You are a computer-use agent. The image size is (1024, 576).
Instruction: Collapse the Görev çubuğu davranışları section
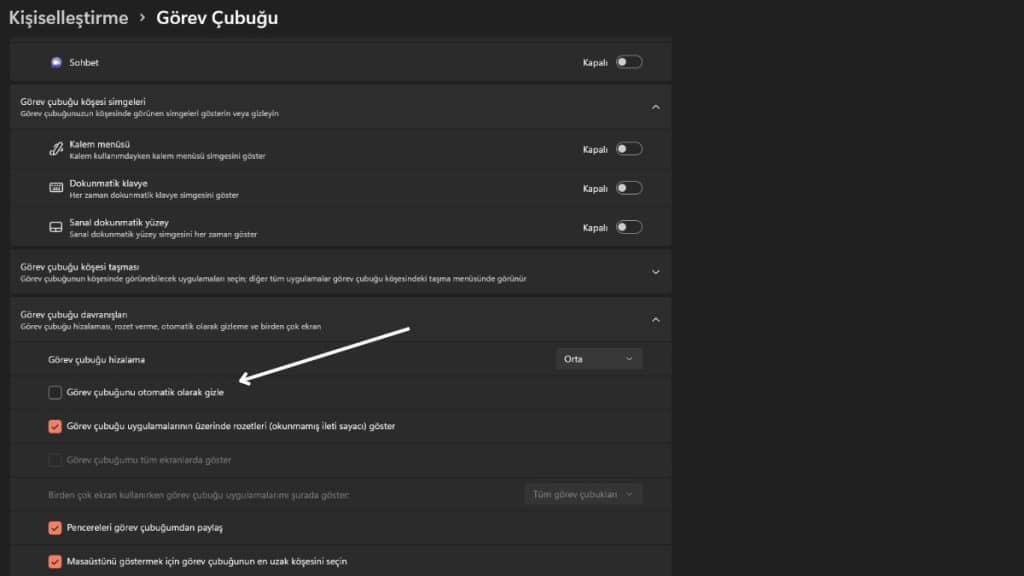click(656, 318)
